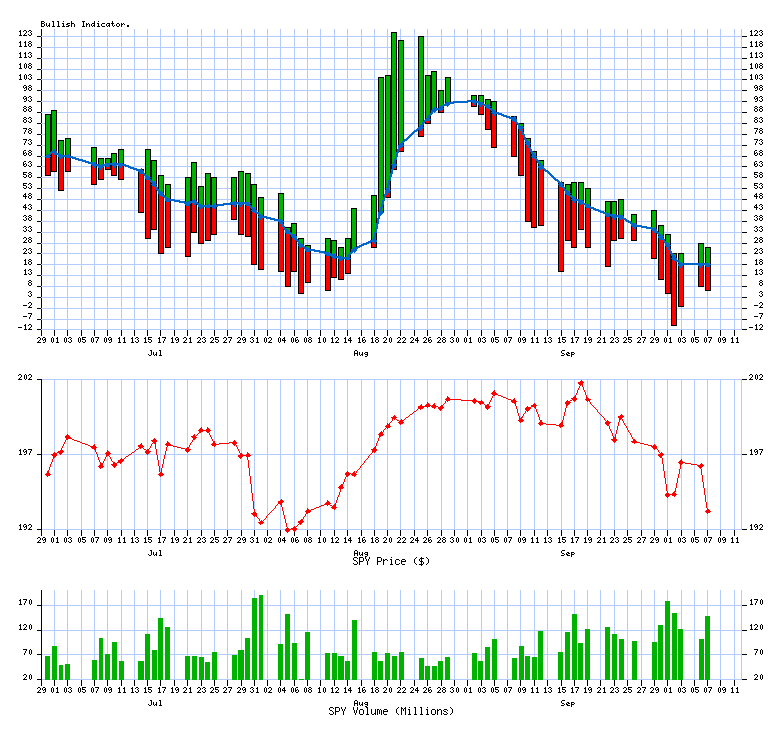
Task: Click the '202' label on the right SPY price axis
Action: click(755, 378)
